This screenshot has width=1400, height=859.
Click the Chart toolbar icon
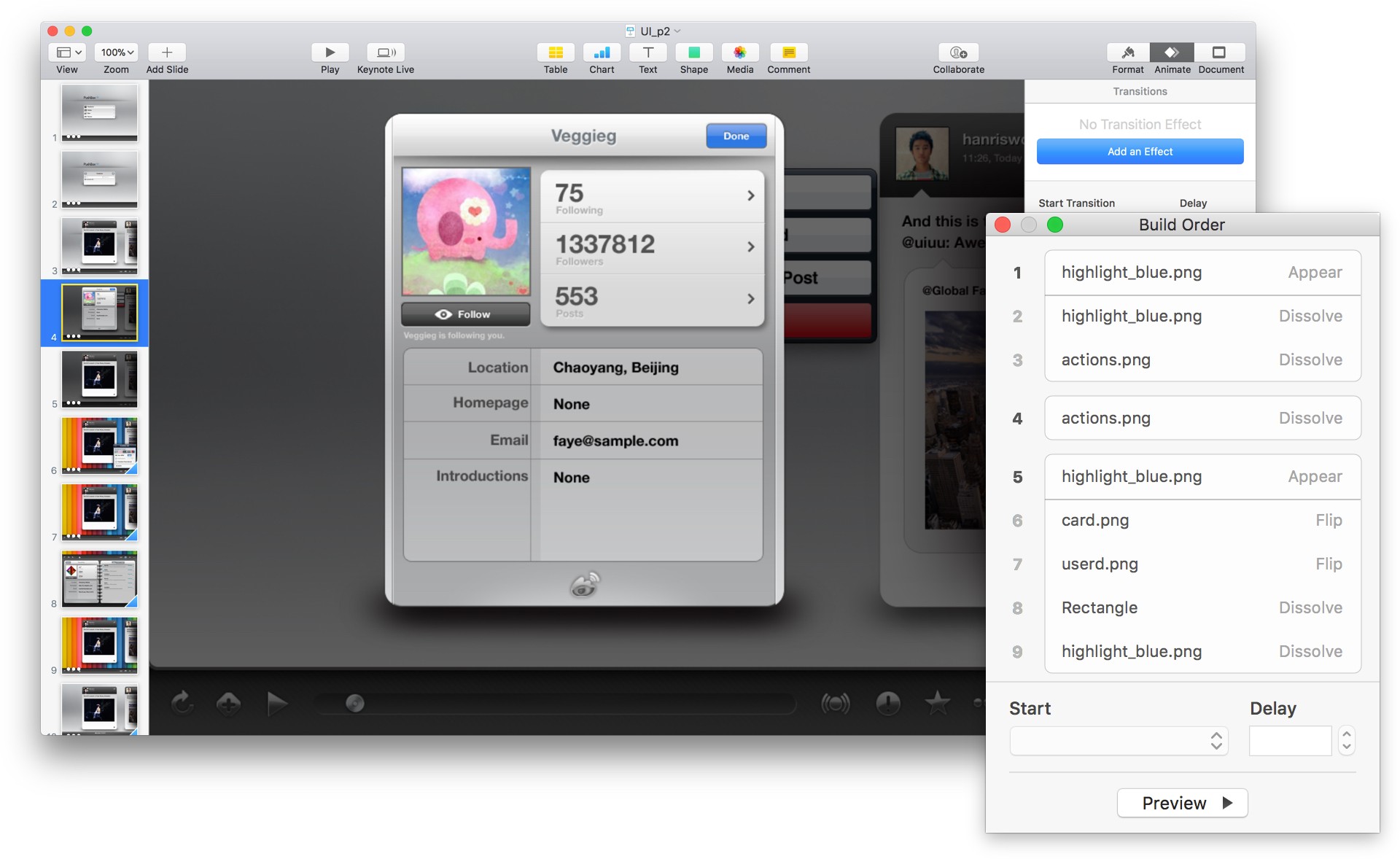[602, 53]
